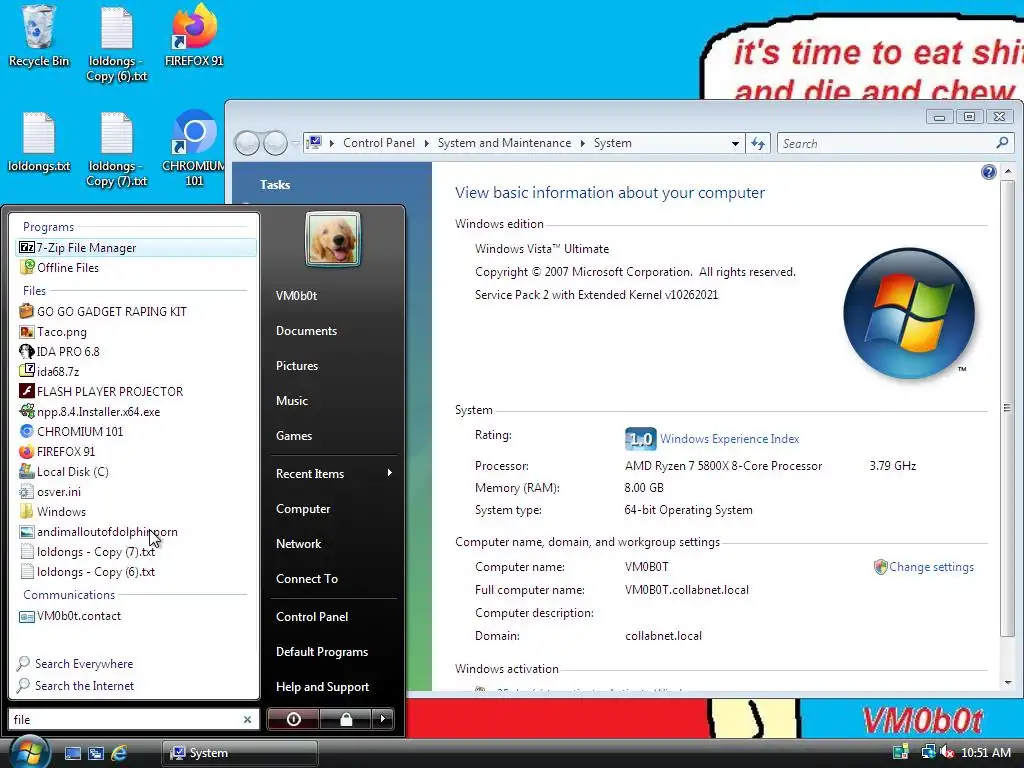The width and height of the screenshot is (1024, 768).
Task: Open Connect To from Start menu
Action: point(307,579)
